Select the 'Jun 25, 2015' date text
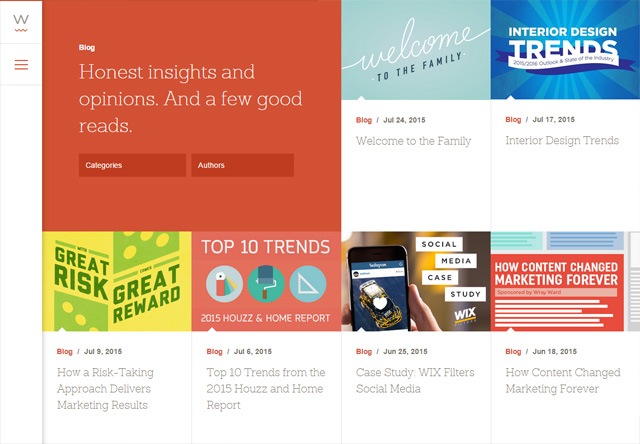This screenshot has height=444, width=640. click(405, 351)
